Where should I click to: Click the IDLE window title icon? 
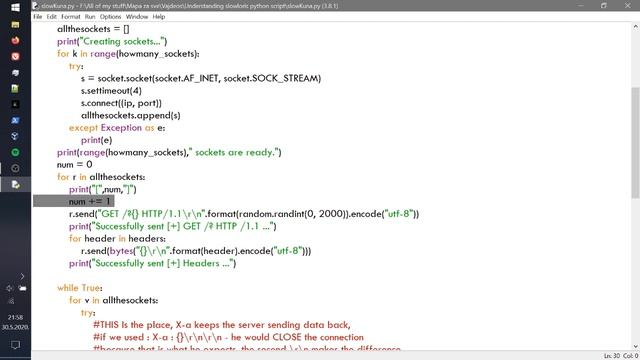point(36,6)
